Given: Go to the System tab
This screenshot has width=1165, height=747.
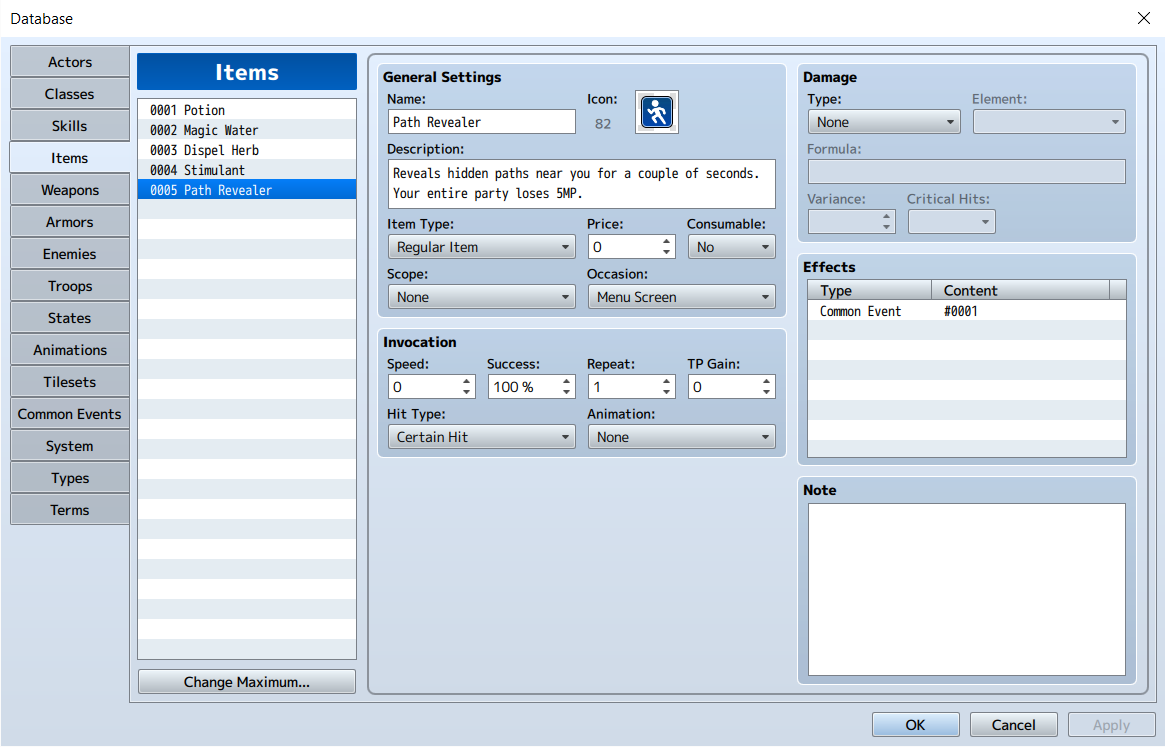Looking at the screenshot, I should (70, 445).
